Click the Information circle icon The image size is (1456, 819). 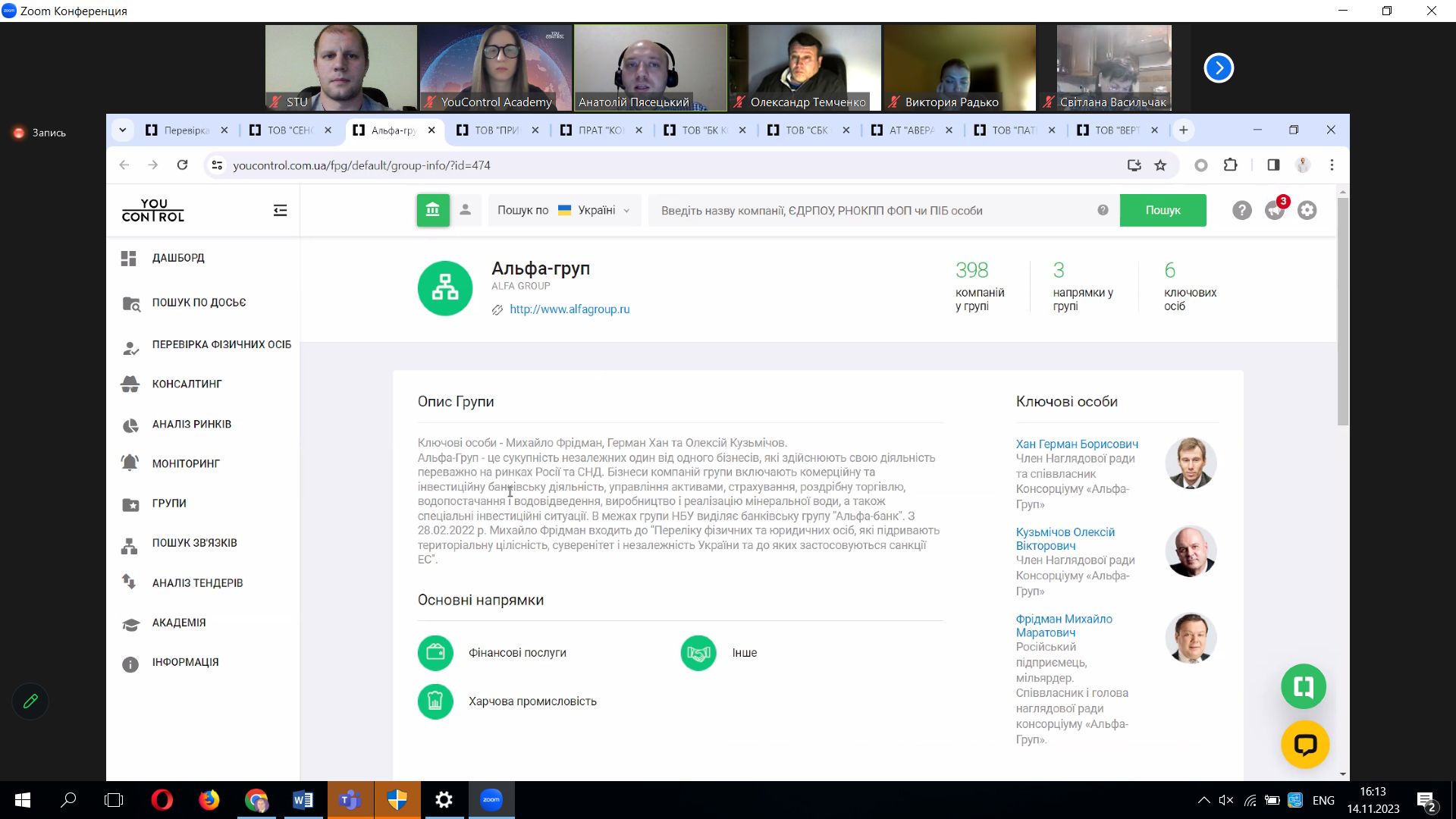[x=130, y=664]
